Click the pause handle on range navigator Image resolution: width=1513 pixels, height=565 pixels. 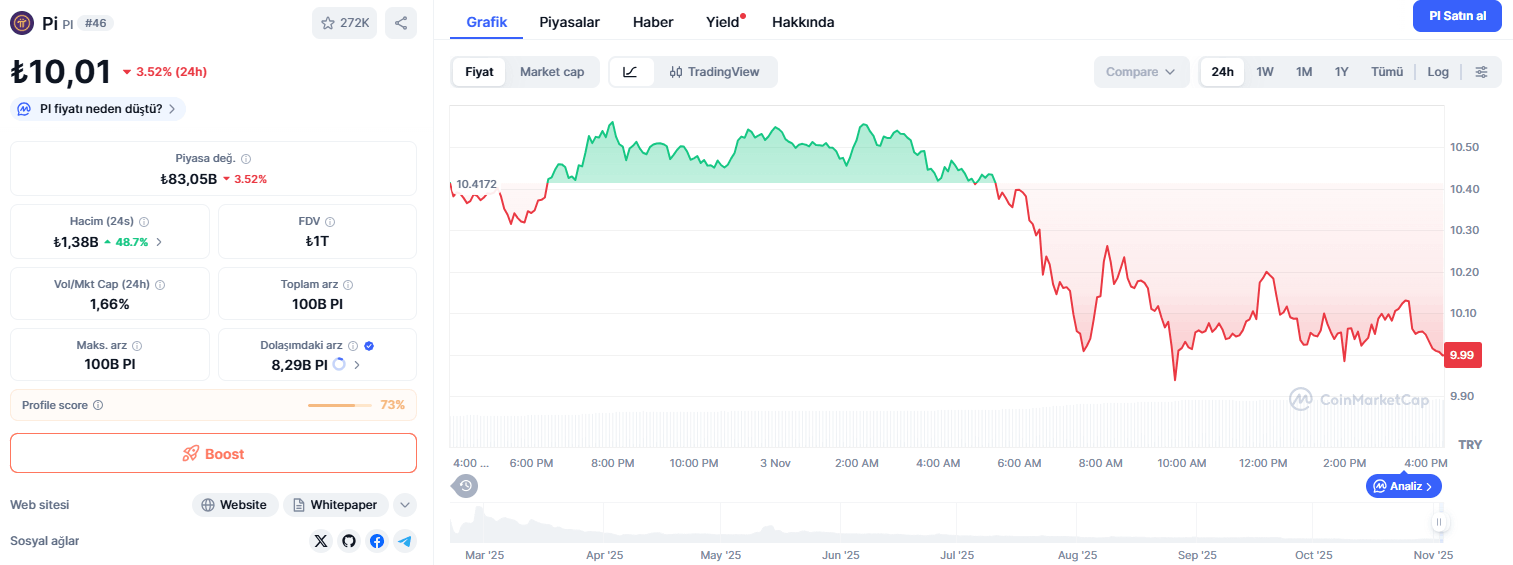(x=1439, y=521)
